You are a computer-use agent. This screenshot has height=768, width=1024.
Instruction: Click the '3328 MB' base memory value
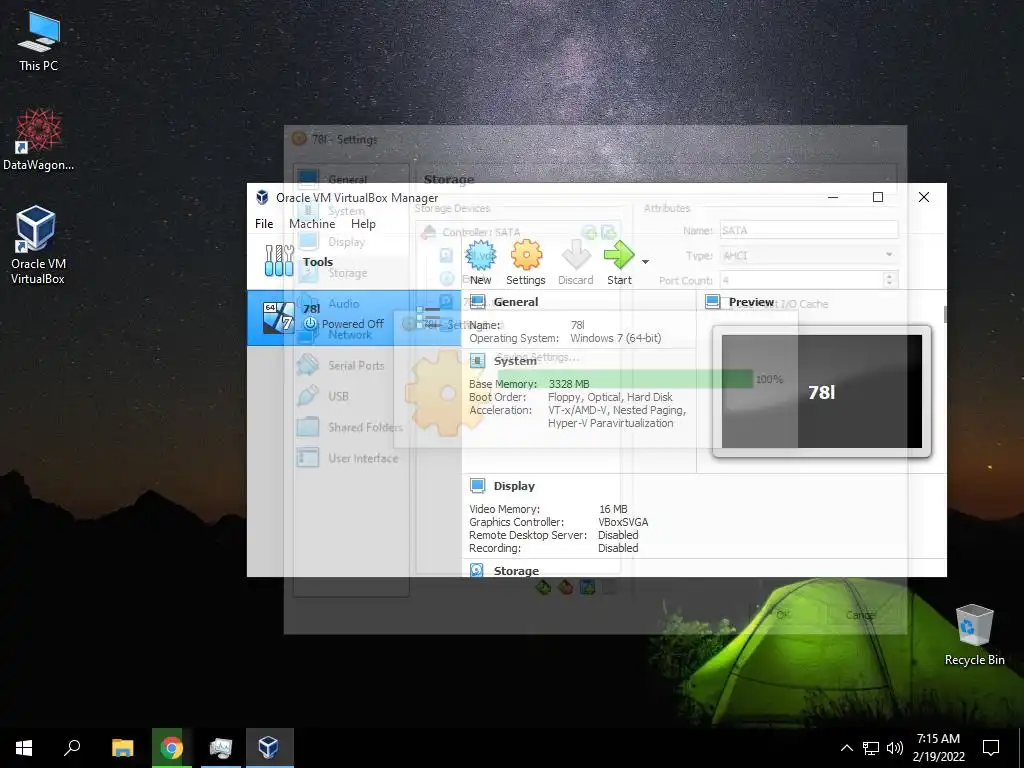pyautogui.click(x=569, y=384)
